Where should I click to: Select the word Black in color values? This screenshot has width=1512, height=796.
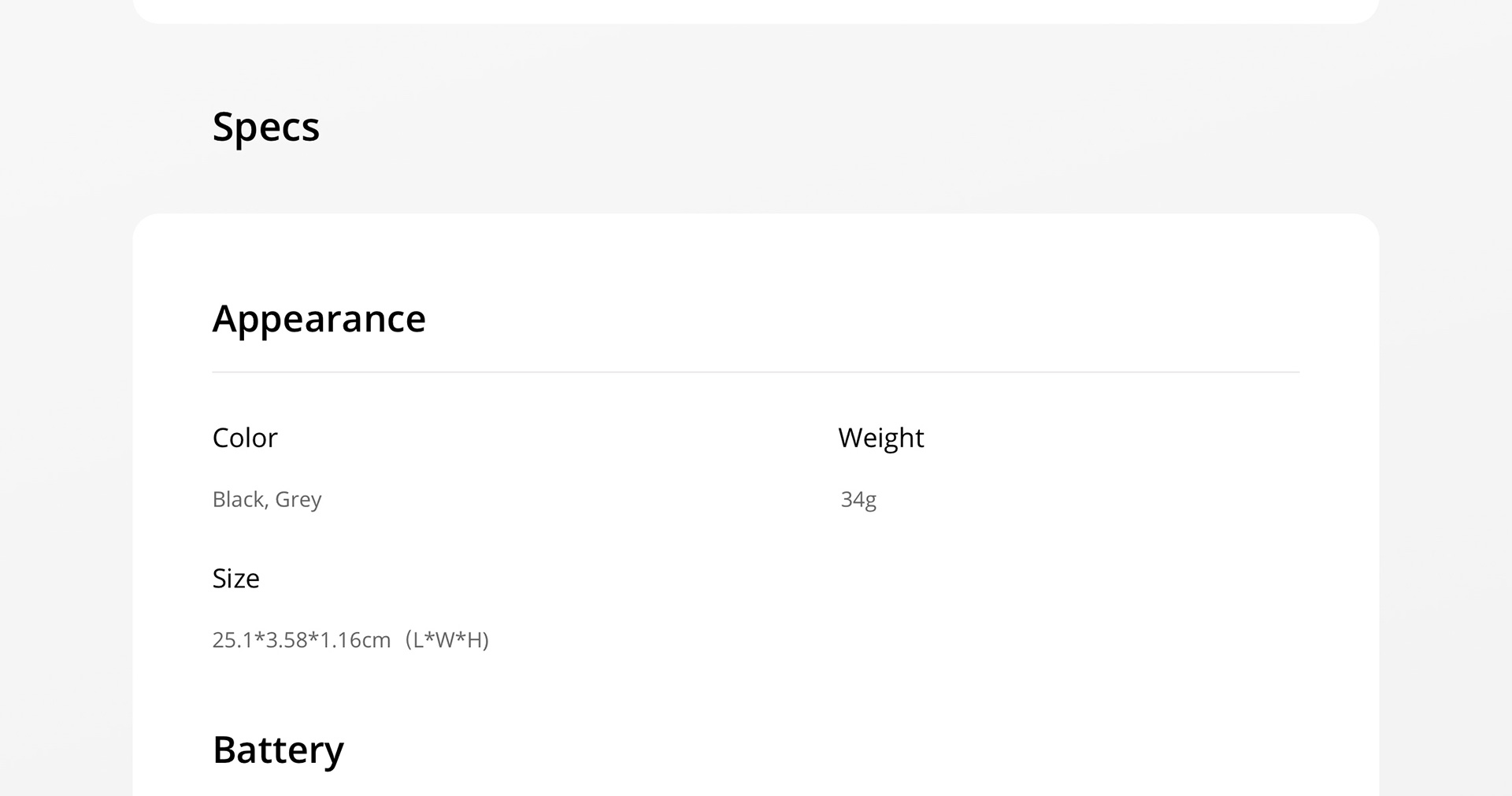[238, 499]
